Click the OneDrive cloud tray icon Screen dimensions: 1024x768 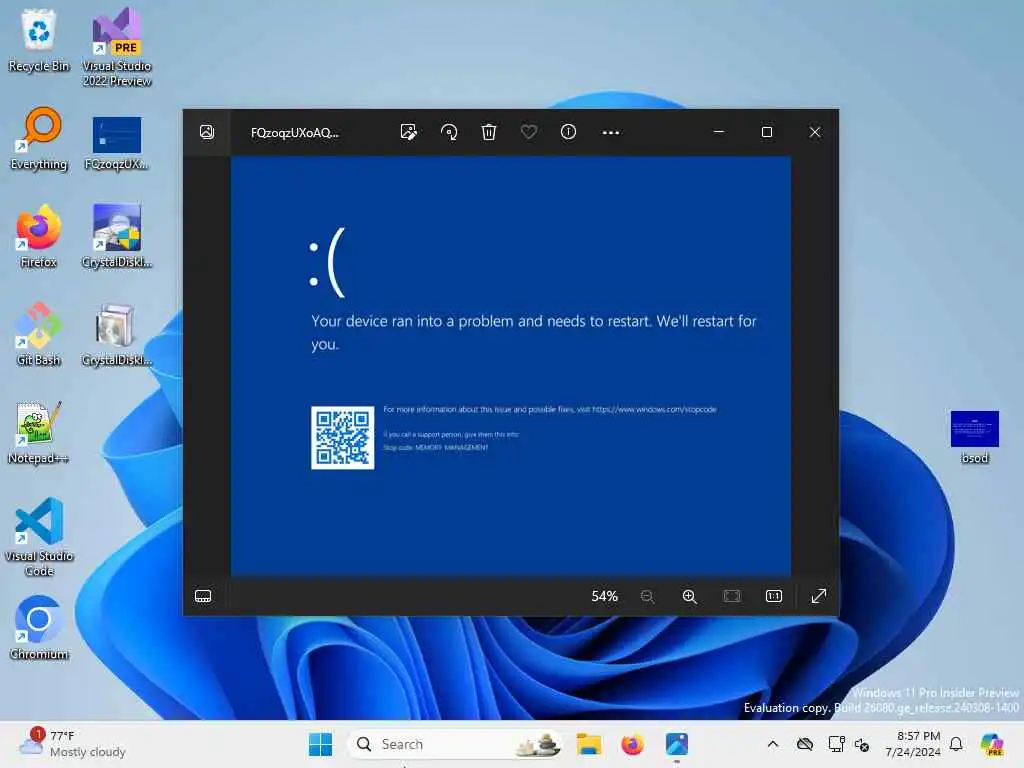tap(805, 744)
